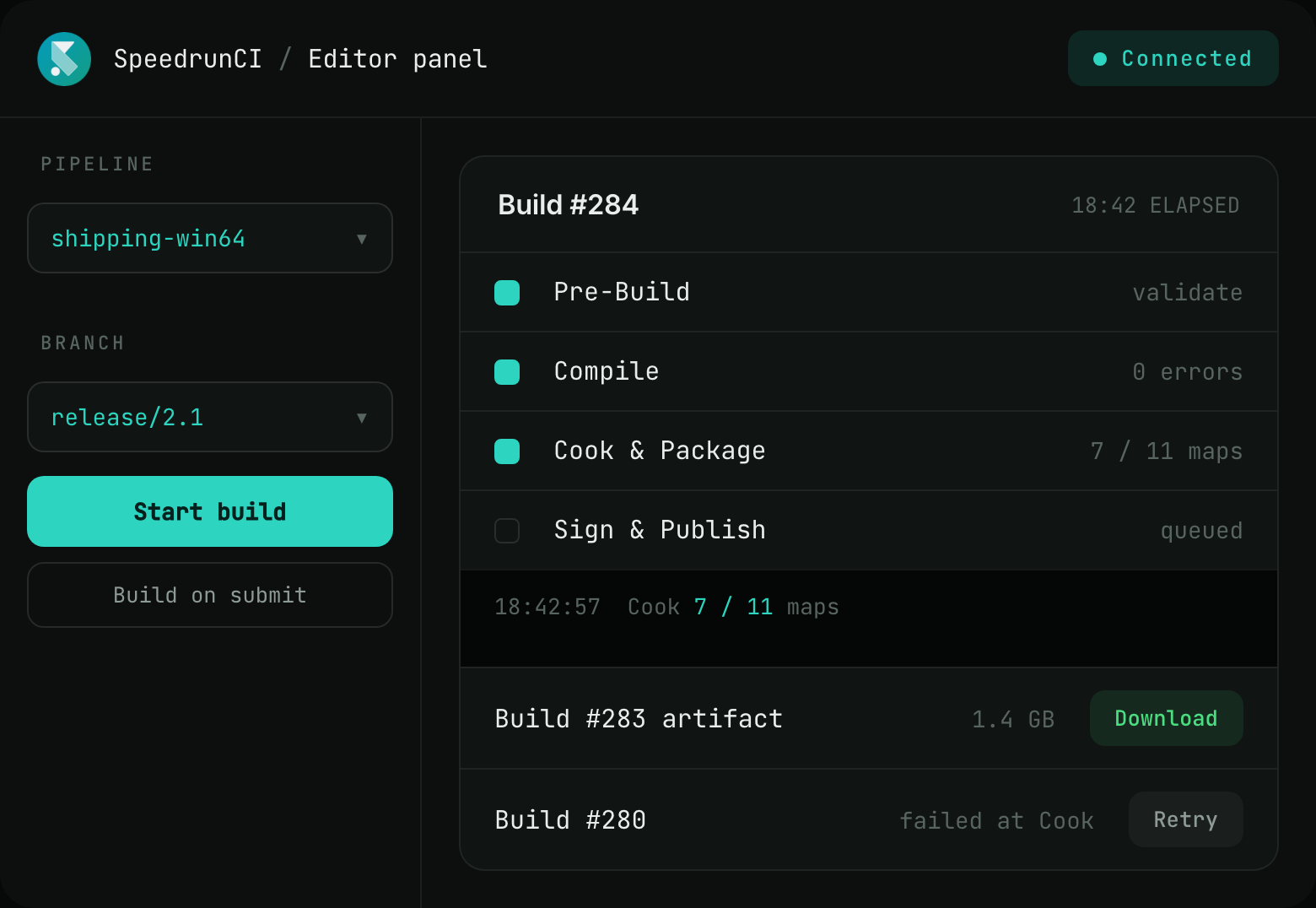Open the release/2.1 branch dropdown
1316x908 pixels.
[x=210, y=417]
